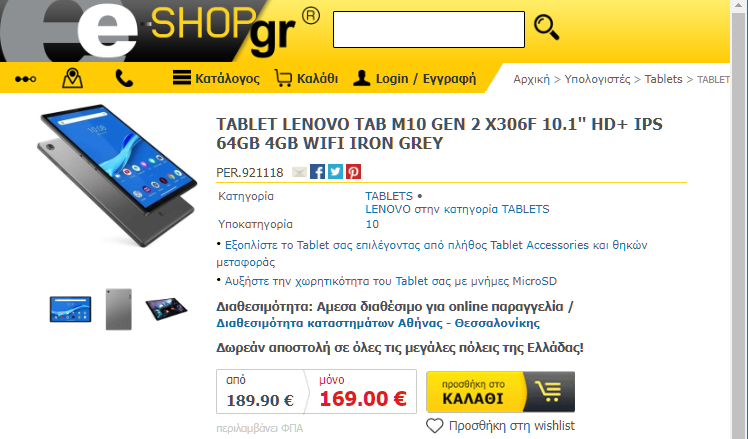Image resolution: width=748 pixels, height=439 pixels.
Task: Click the heart wishlist icon
Action: (x=435, y=426)
